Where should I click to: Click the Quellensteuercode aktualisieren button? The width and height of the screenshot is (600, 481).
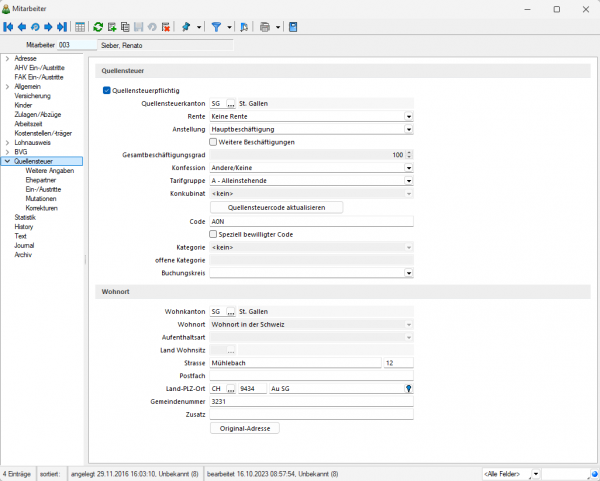click(x=276, y=207)
